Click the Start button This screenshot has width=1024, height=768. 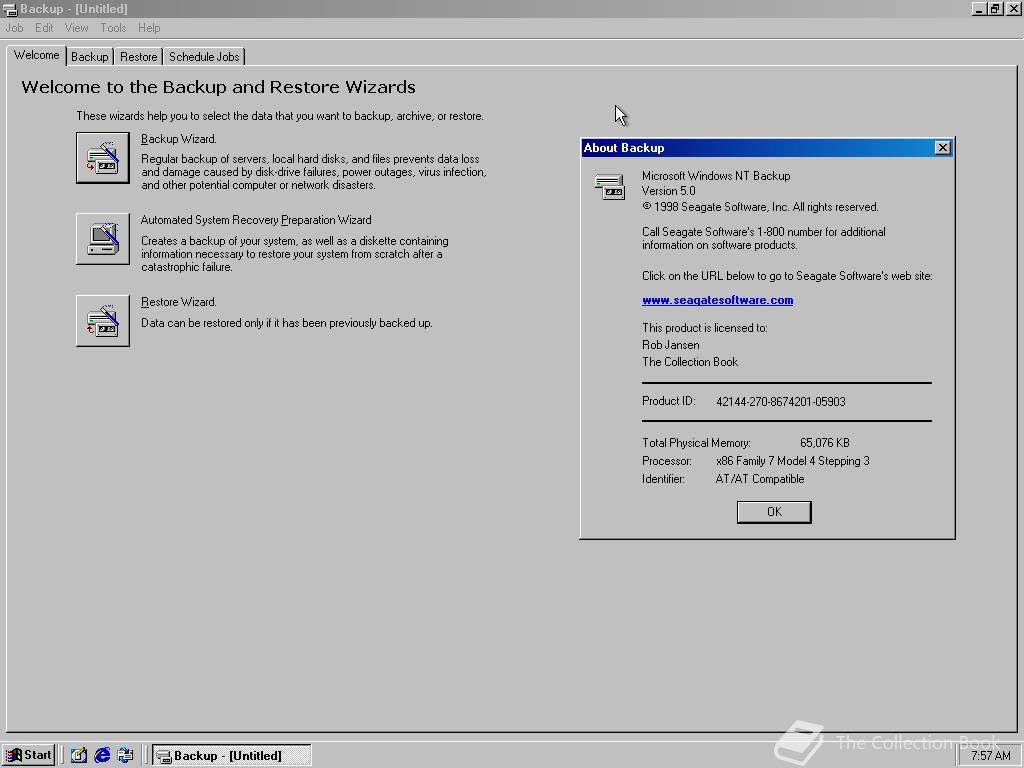point(28,755)
